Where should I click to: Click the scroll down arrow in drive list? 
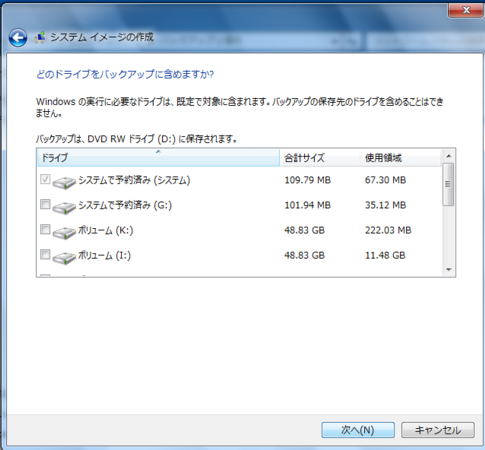(449, 269)
